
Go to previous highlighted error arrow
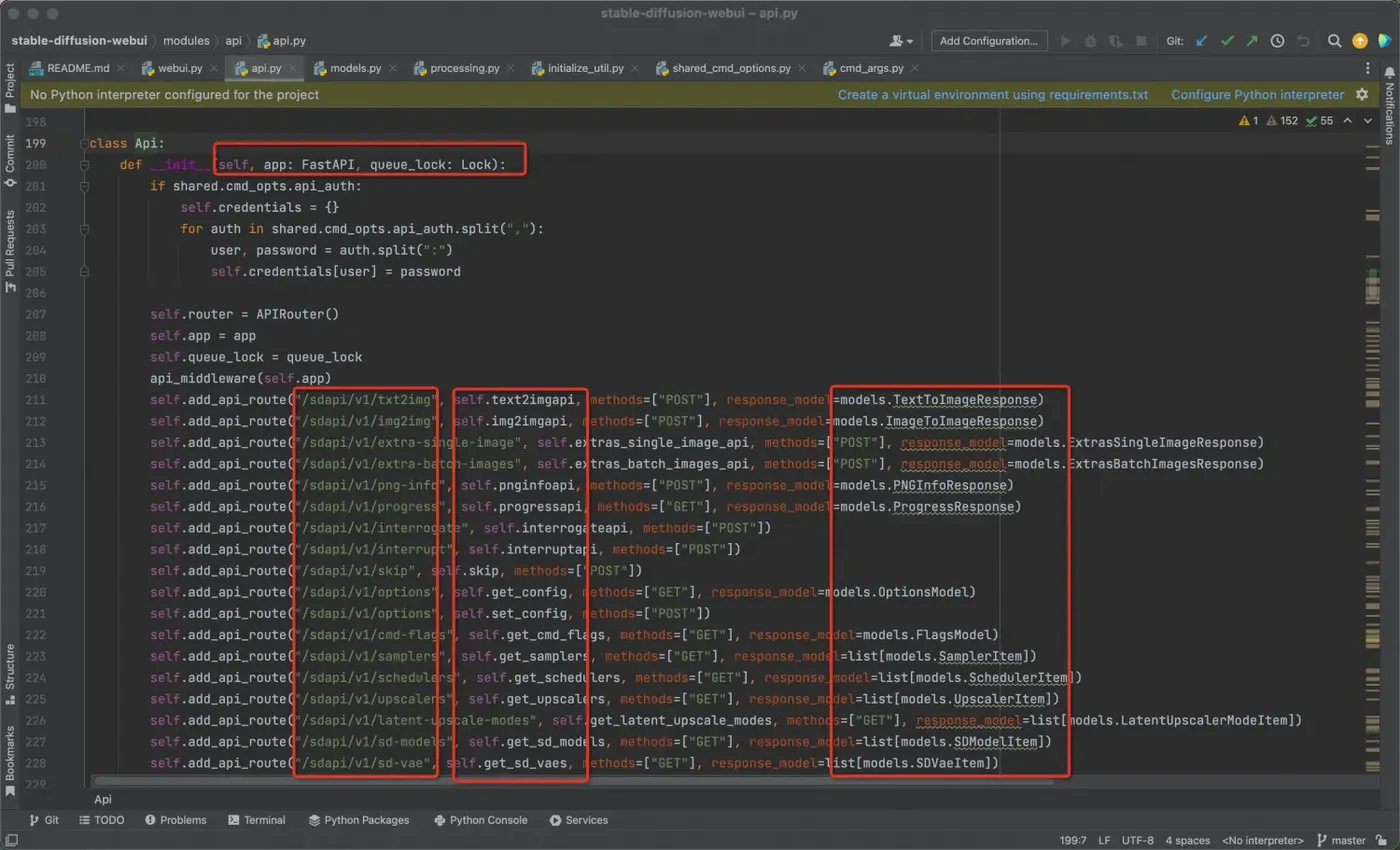(x=1348, y=121)
